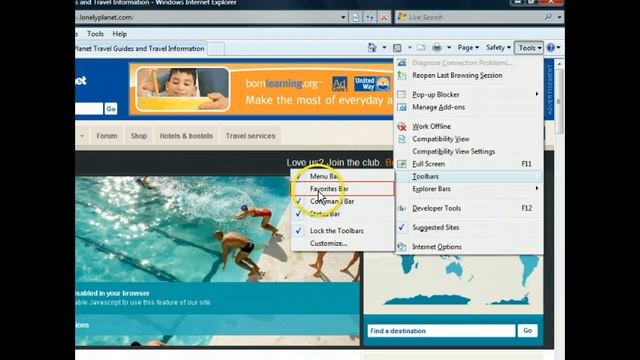Open Developer Tools menu entry

pos(469,208)
